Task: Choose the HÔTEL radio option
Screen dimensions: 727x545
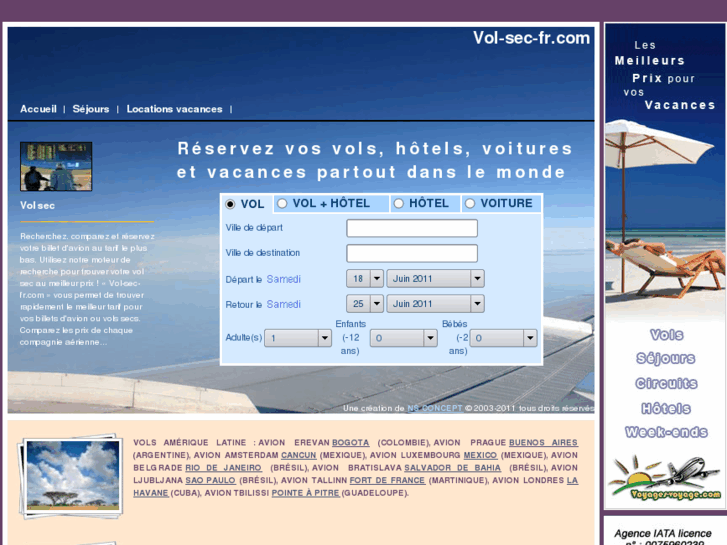Action: 399,203
